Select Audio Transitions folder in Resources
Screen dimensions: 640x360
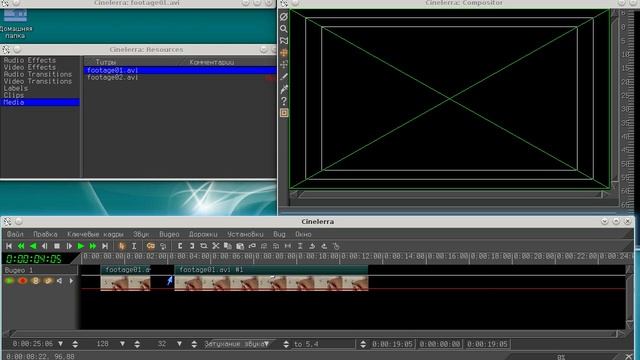(38, 74)
